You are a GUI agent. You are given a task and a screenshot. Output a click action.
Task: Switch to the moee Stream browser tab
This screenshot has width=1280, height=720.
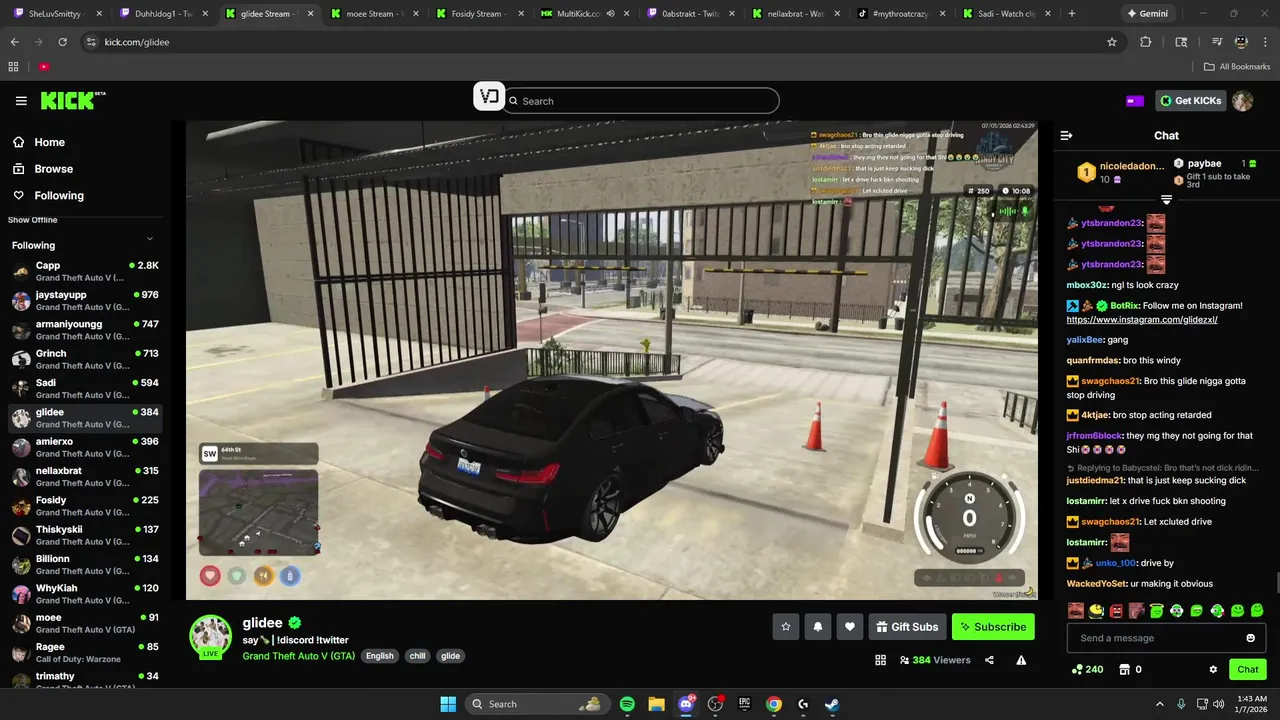point(373,14)
